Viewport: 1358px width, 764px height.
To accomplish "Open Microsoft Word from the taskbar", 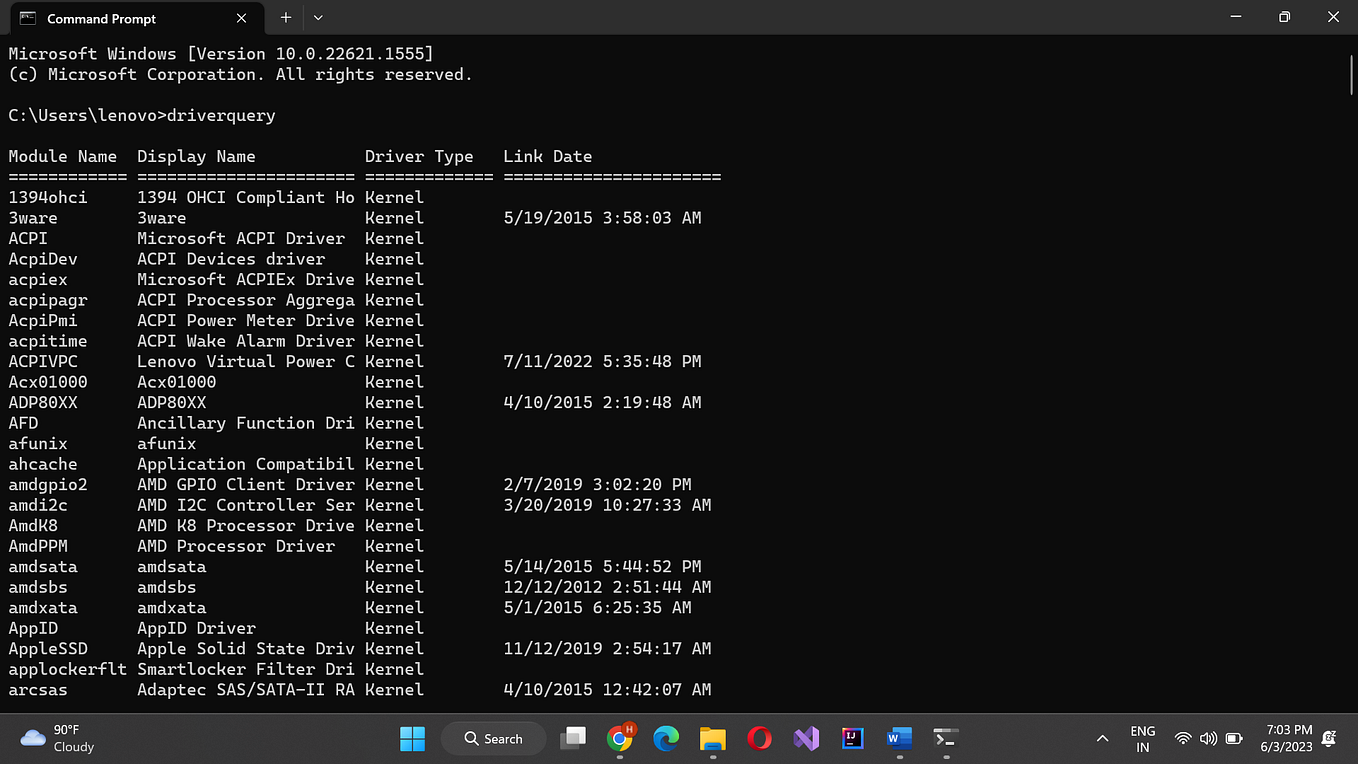I will point(898,738).
